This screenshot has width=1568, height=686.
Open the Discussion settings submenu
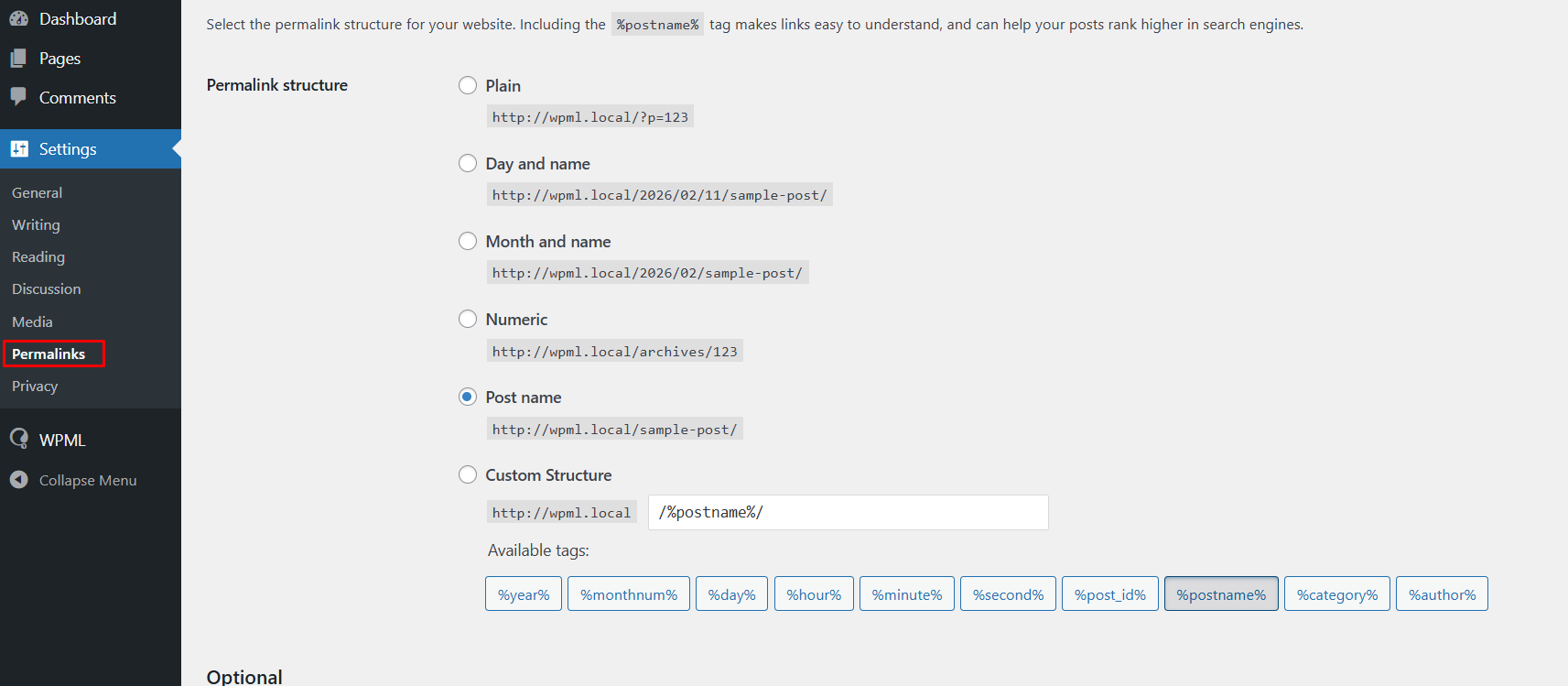pos(47,289)
